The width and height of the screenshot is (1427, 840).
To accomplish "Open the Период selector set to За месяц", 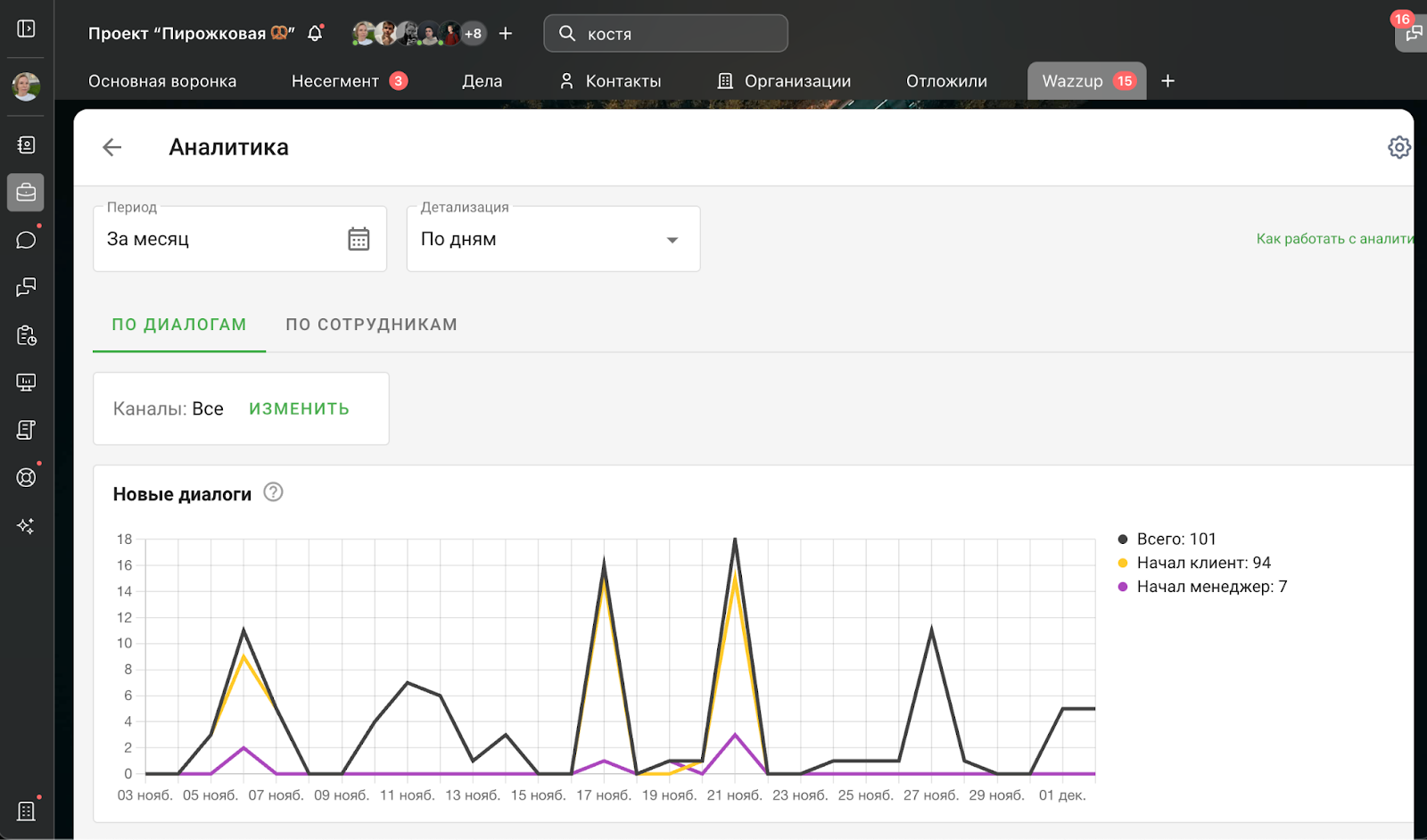I will (x=223, y=239).
